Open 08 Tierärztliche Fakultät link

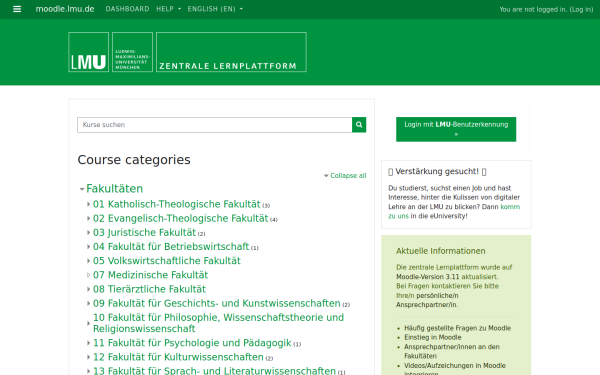[x=149, y=289]
